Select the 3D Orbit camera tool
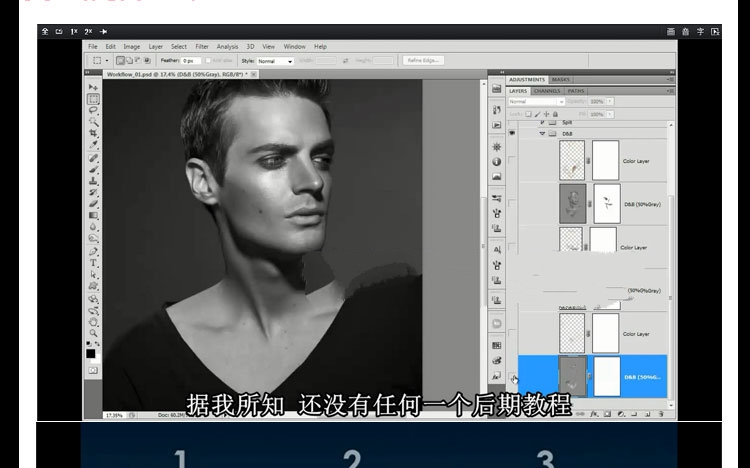 (93, 311)
